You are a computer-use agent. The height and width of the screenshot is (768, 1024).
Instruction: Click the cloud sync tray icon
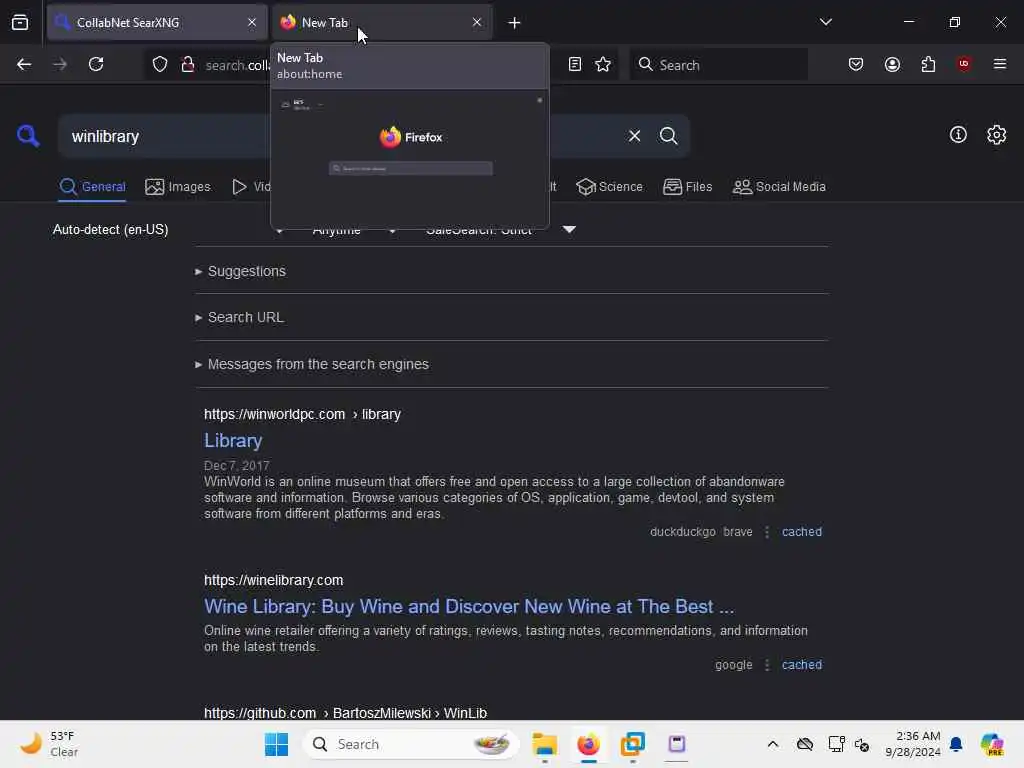pyautogui.click(x=805, y=744)
